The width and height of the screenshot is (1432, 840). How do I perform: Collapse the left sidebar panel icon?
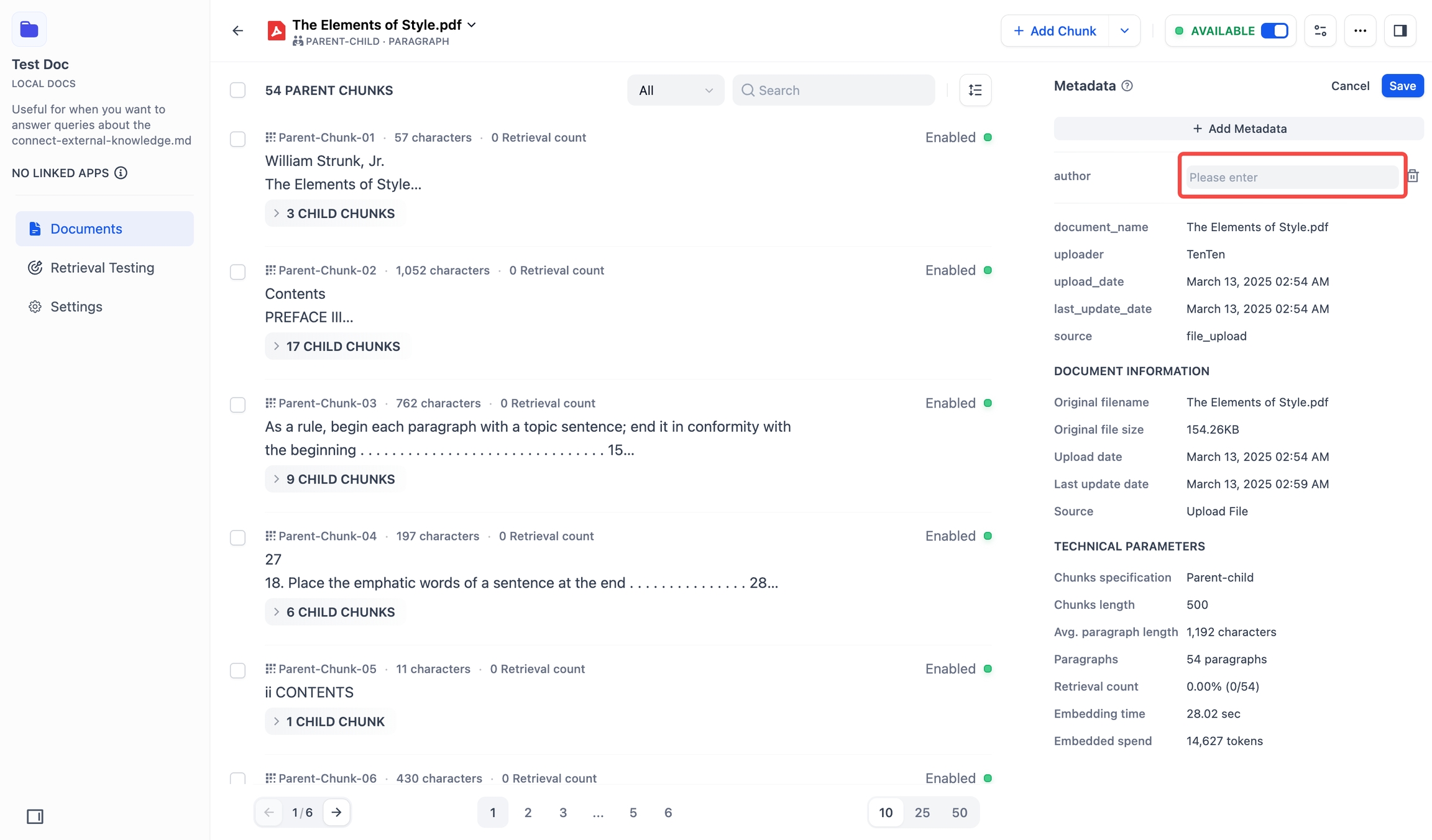(35, 816)
